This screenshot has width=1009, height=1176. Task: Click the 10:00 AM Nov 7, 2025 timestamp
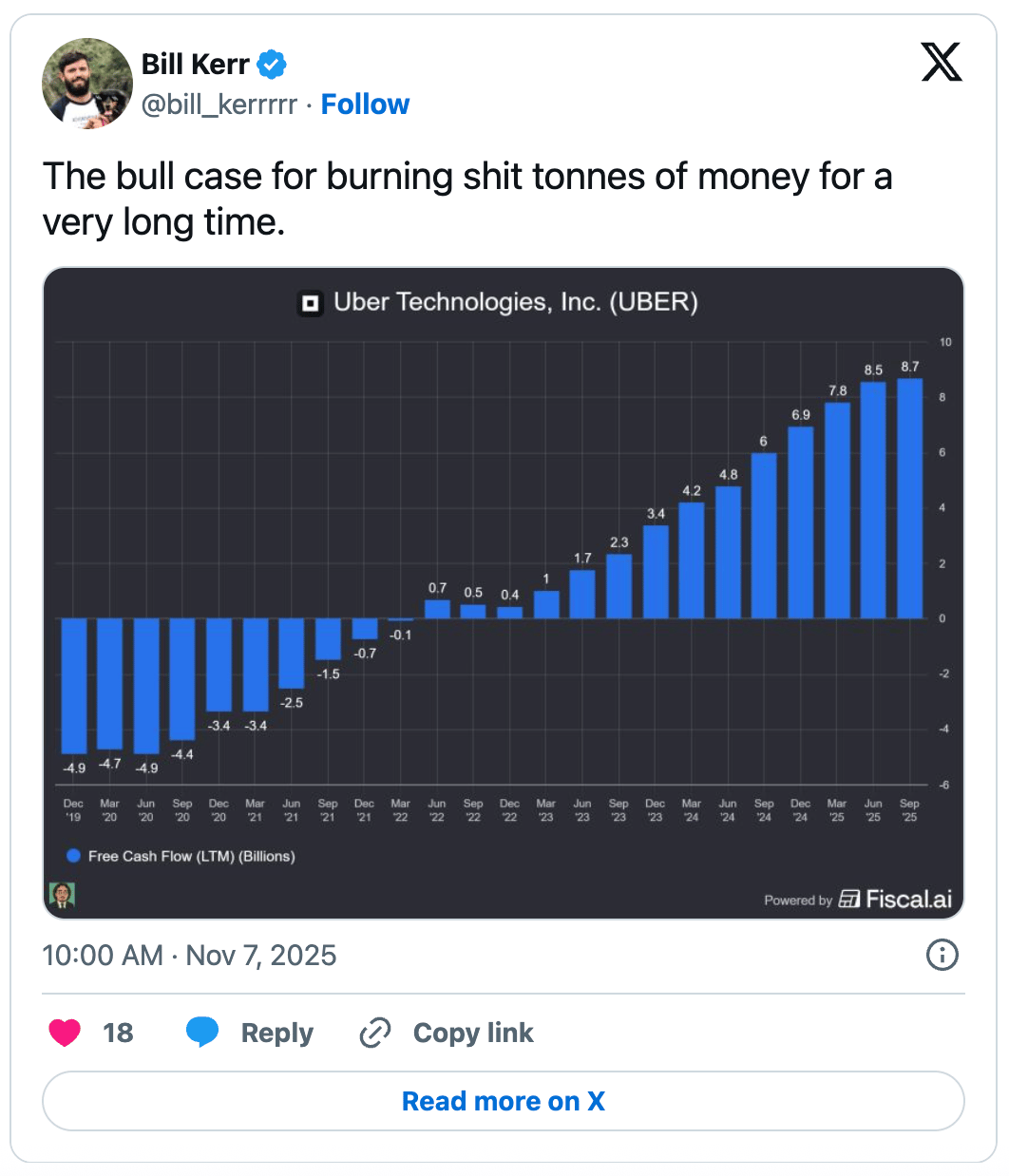[189, 955]
